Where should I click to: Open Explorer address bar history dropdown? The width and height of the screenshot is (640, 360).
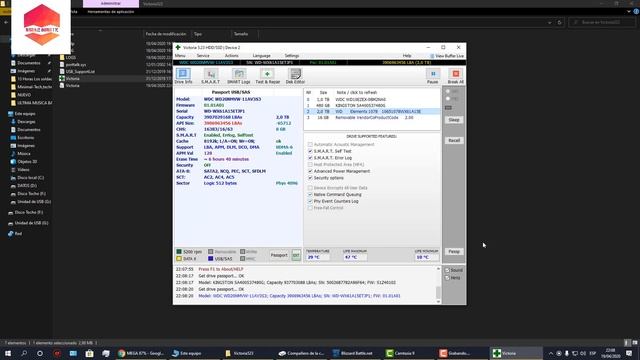coord(550,22)
